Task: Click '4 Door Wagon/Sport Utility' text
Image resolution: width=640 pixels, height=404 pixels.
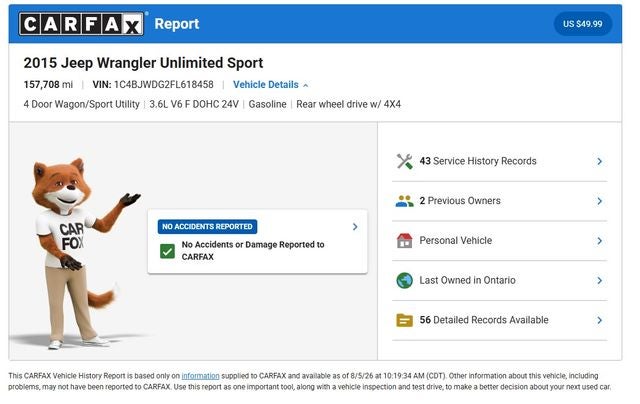Action: click(x=81, y=104)
